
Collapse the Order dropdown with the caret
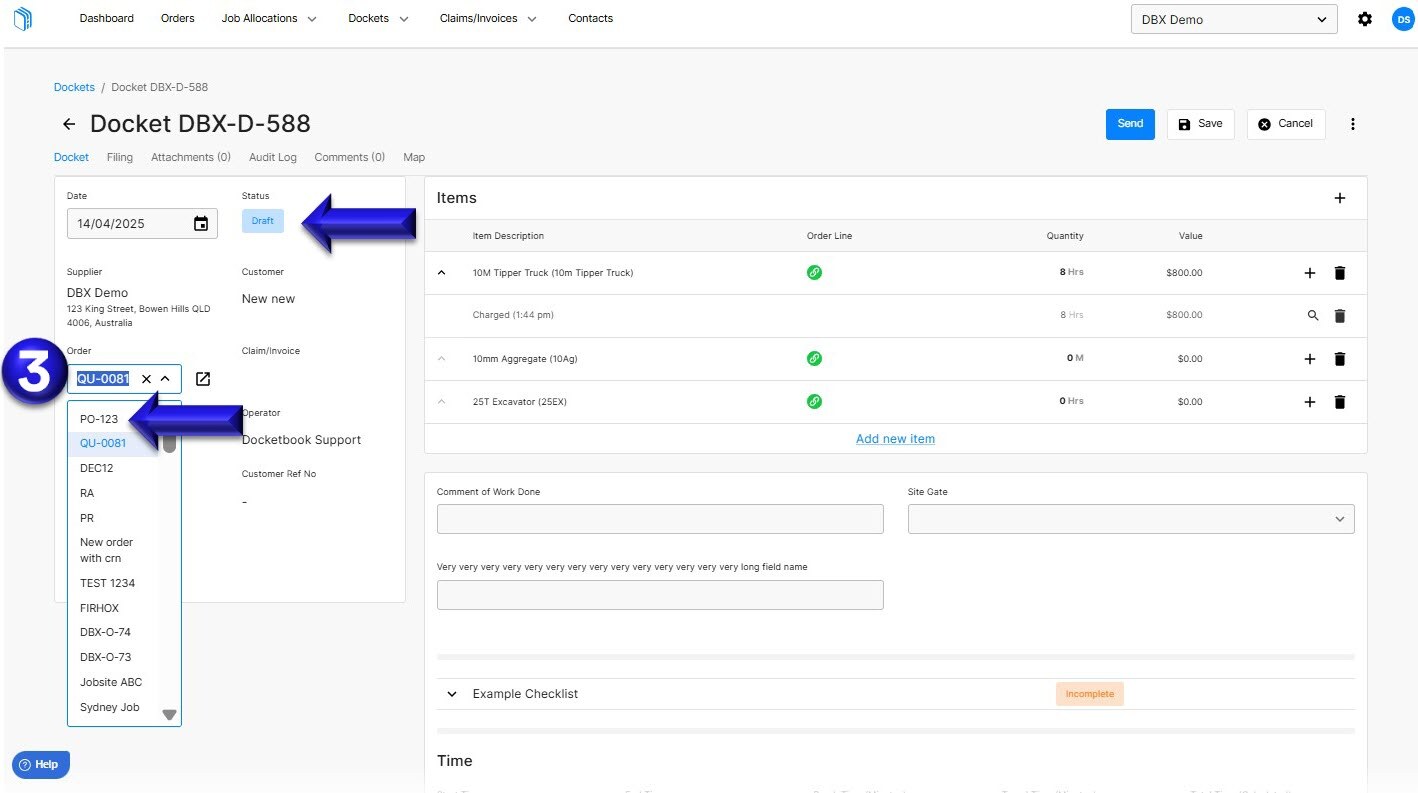pyautogui.click(x=165, y=379)
